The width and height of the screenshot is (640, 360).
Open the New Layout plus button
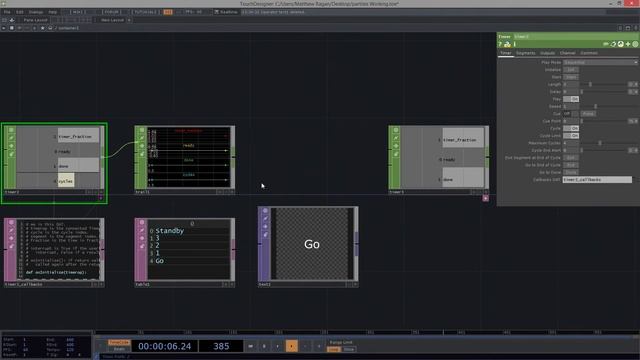(x=129, y=20)
